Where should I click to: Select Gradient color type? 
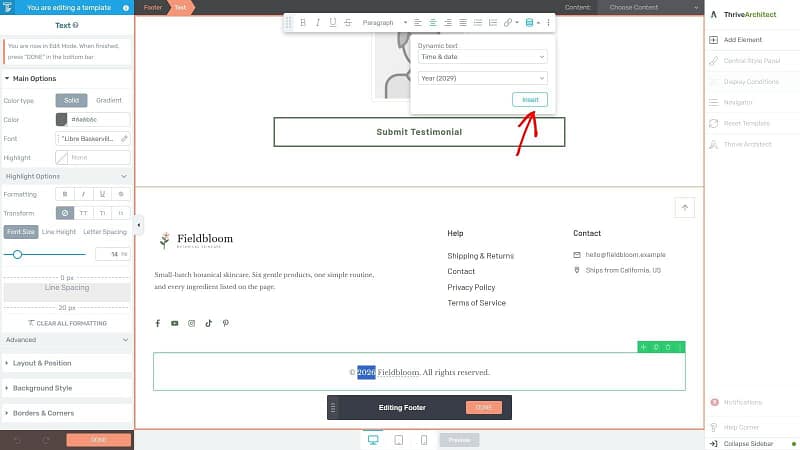point(109,101)
